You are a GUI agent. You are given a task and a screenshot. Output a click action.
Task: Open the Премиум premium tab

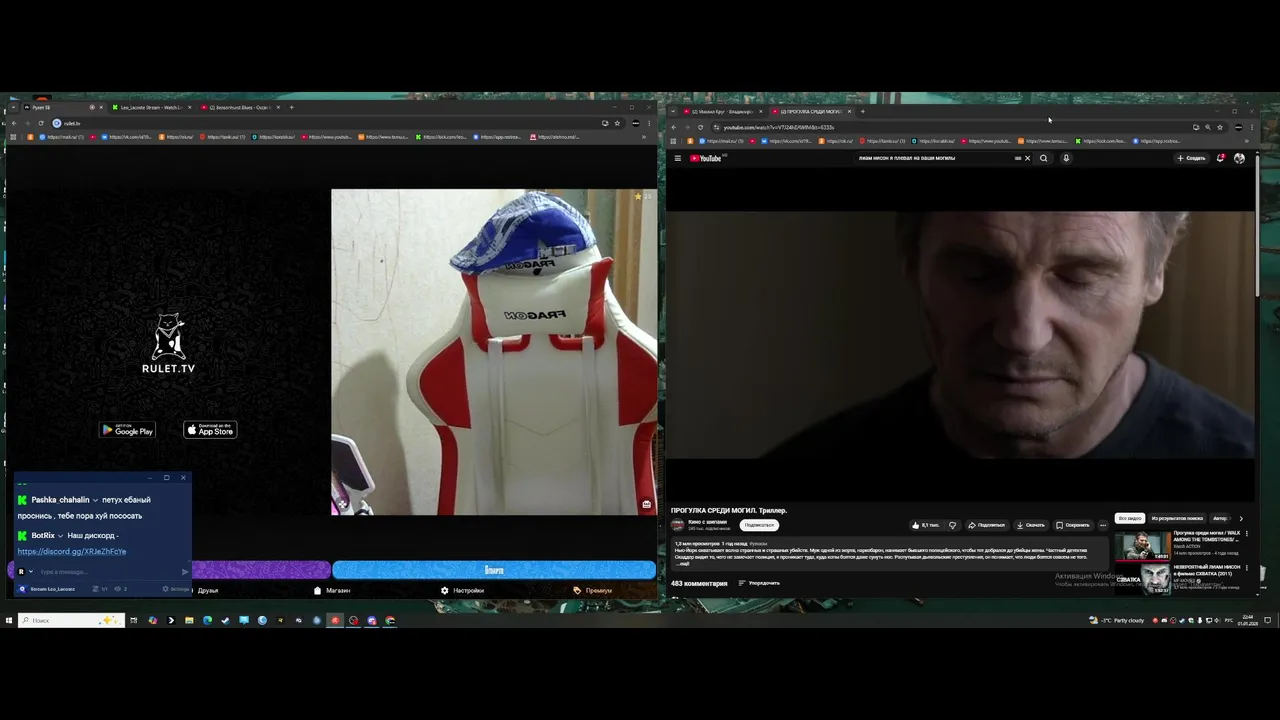click(x=592, y=590)
